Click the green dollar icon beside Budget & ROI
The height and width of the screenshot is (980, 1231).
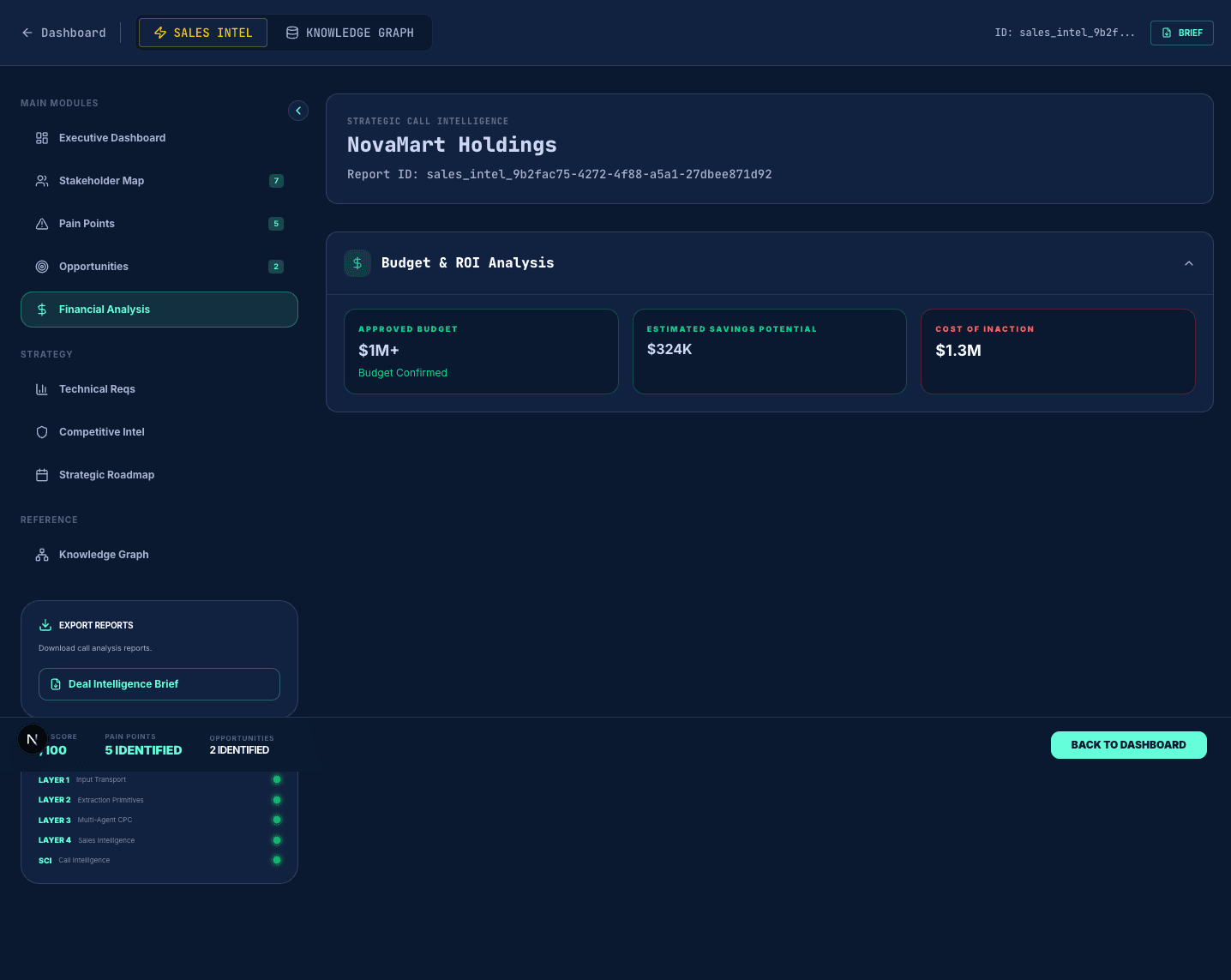357,263
